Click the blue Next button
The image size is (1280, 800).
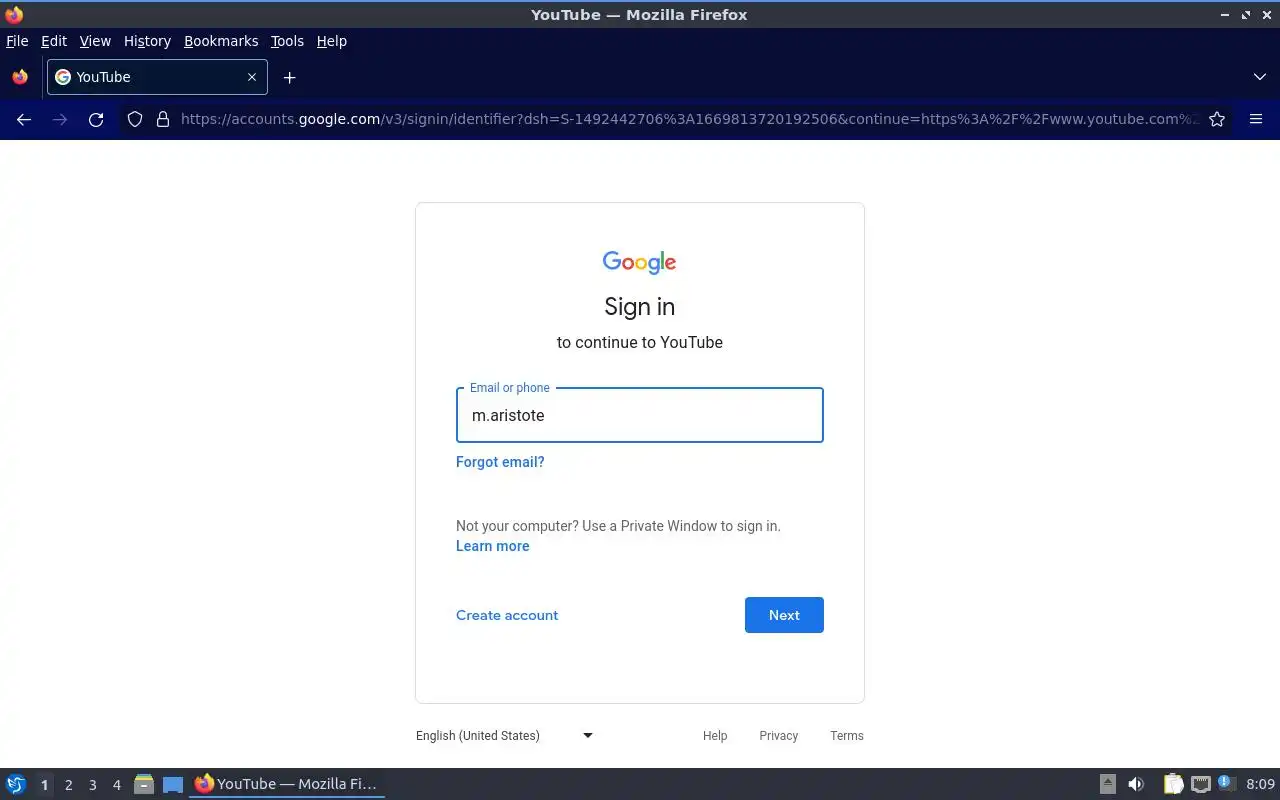[784, 615]
